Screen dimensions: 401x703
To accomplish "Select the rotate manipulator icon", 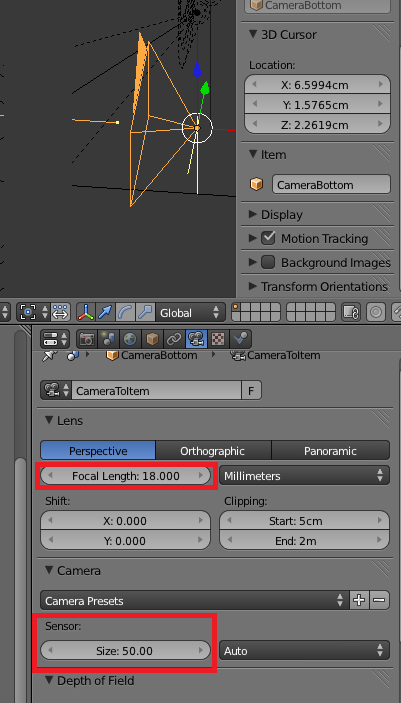I will click(x=126, y=312).
